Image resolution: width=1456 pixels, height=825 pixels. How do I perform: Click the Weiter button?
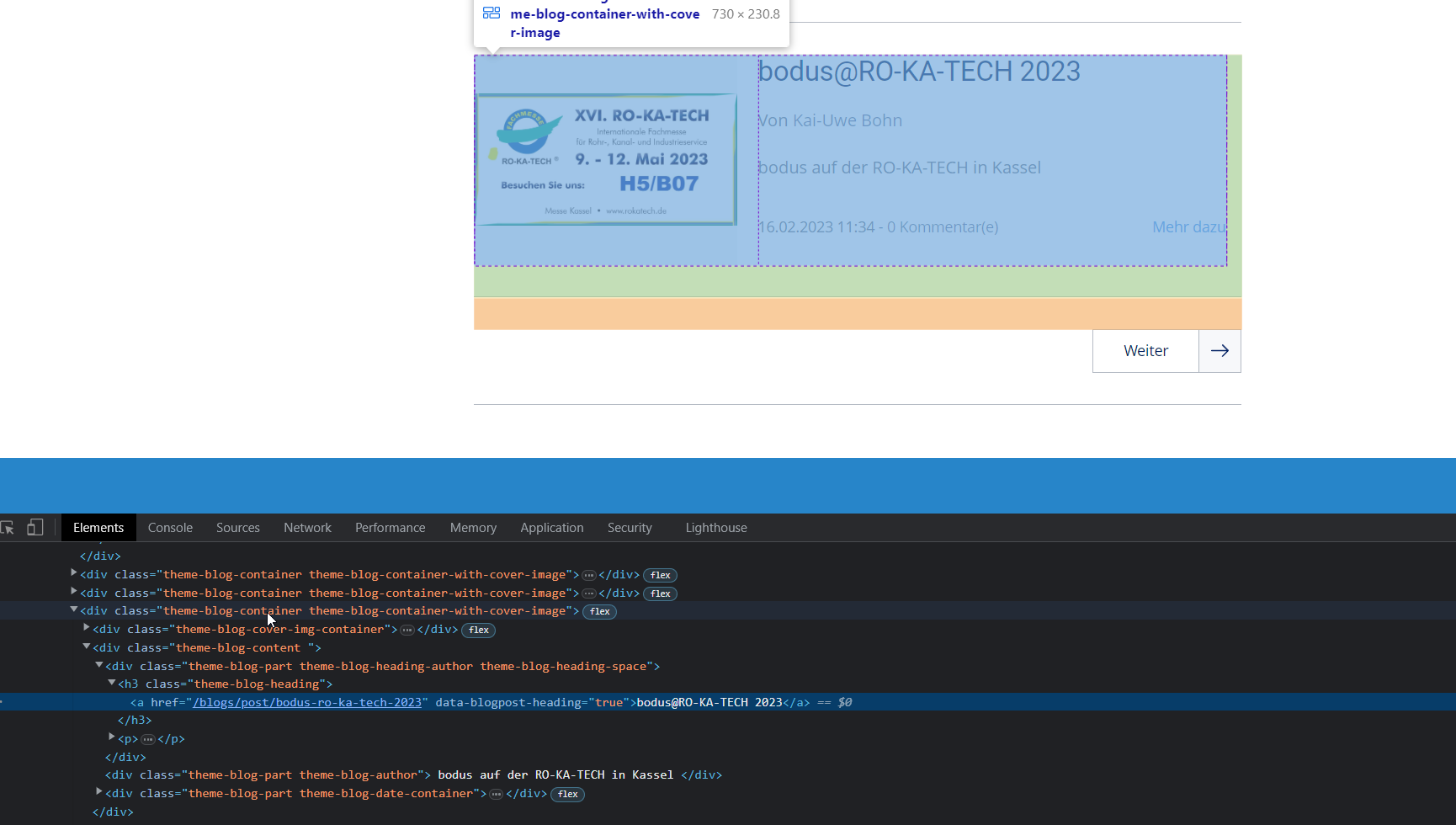pyautogui.click(x=1145, y=351)
